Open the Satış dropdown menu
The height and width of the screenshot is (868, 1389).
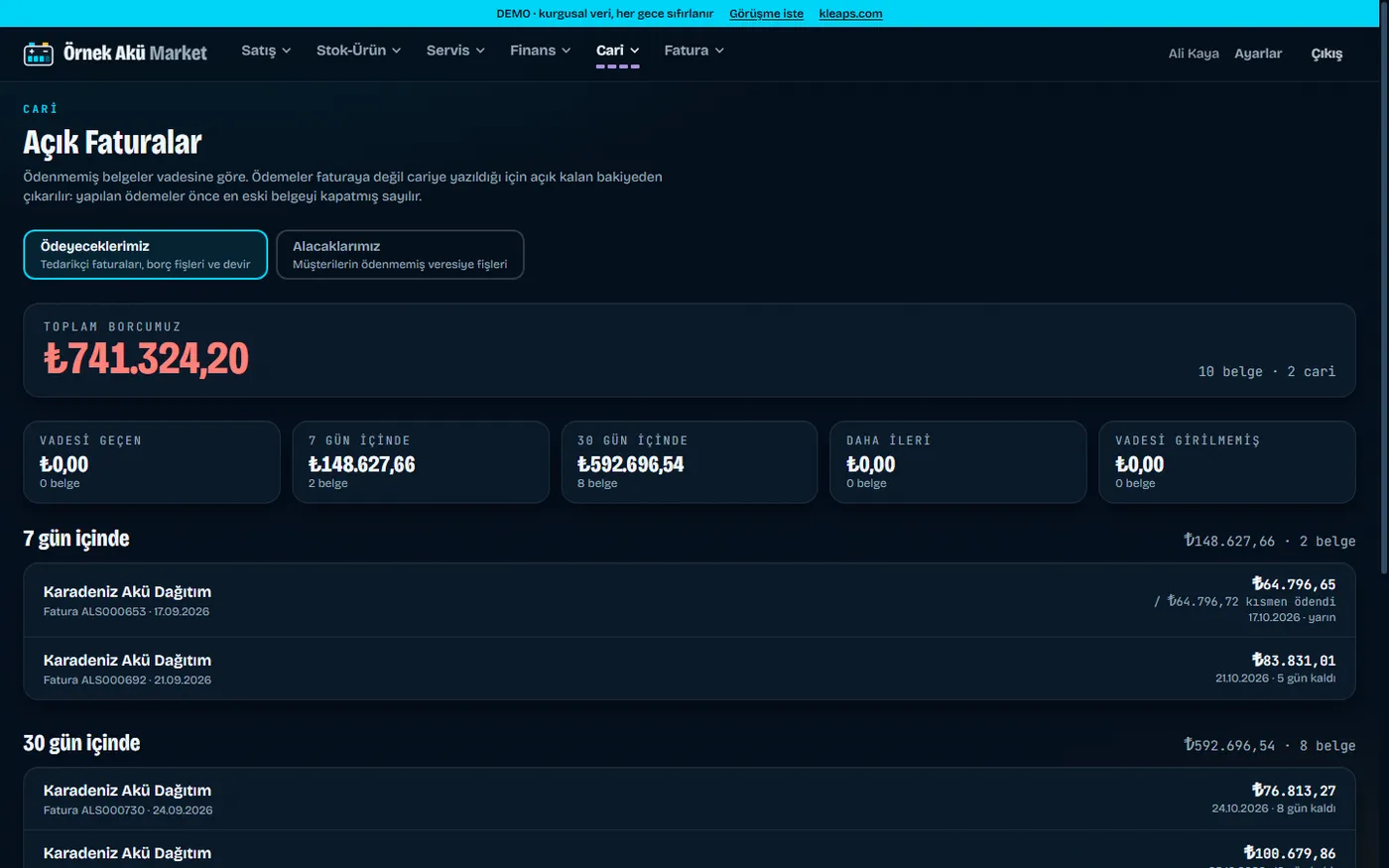(x=266, y=51)
